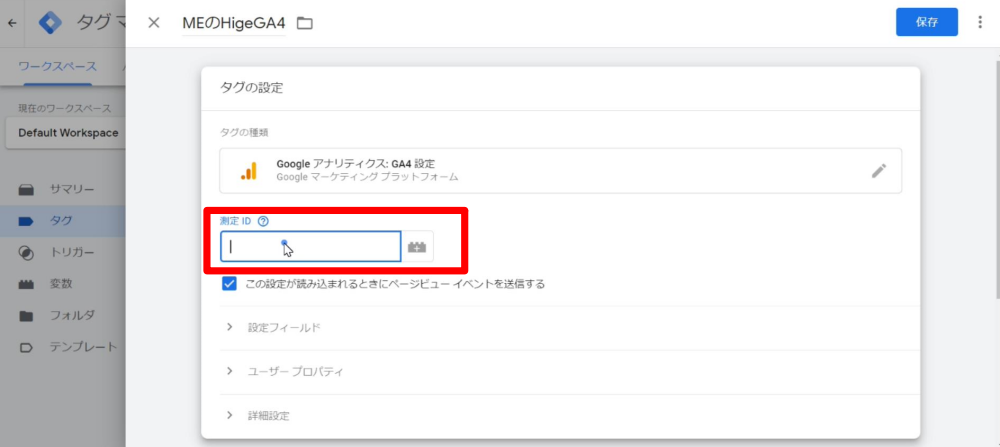Open サマリー in the sidebar

tap(72, 190)
